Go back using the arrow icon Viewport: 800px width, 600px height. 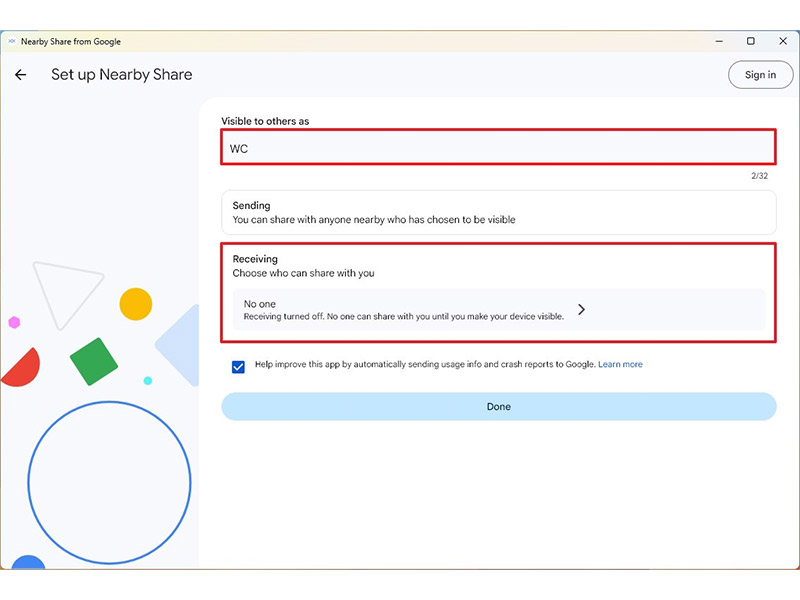click(20, 75)
